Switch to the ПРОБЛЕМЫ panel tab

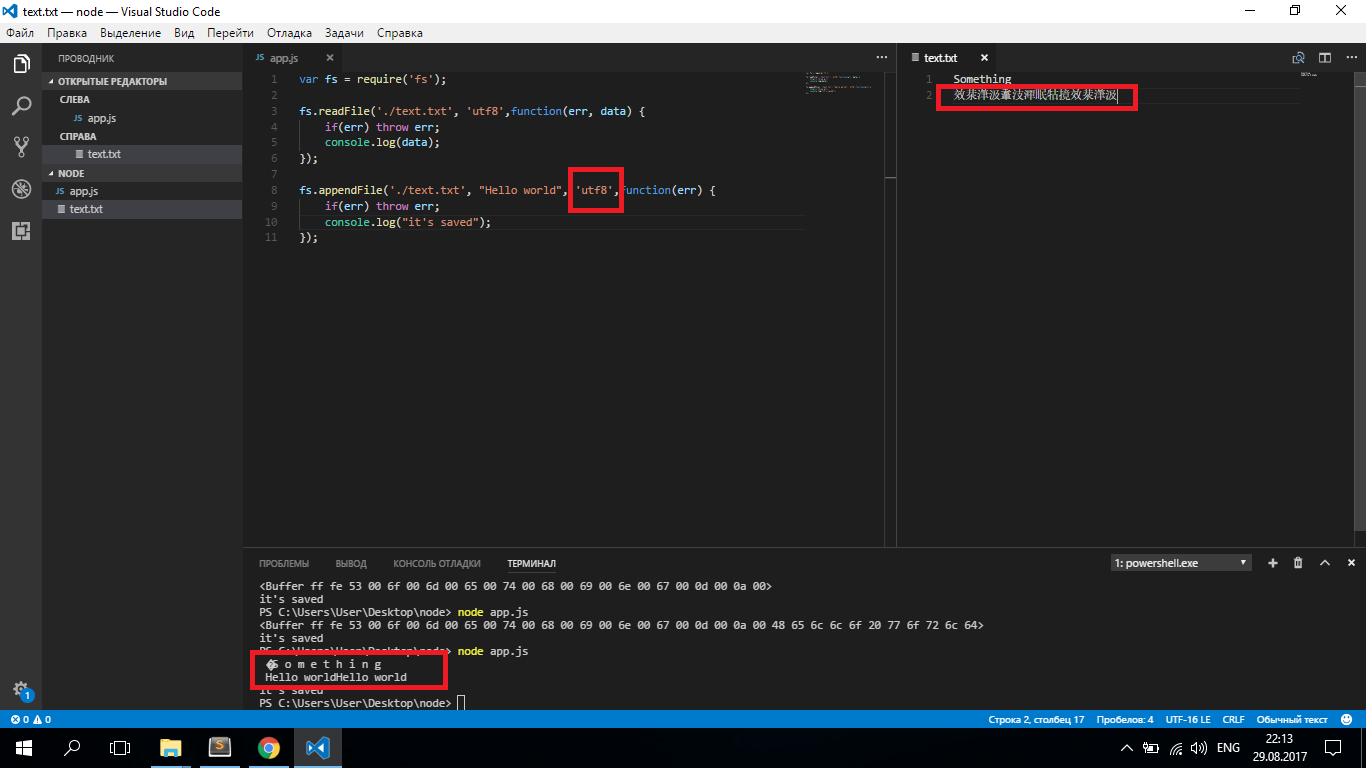(284, 564)
